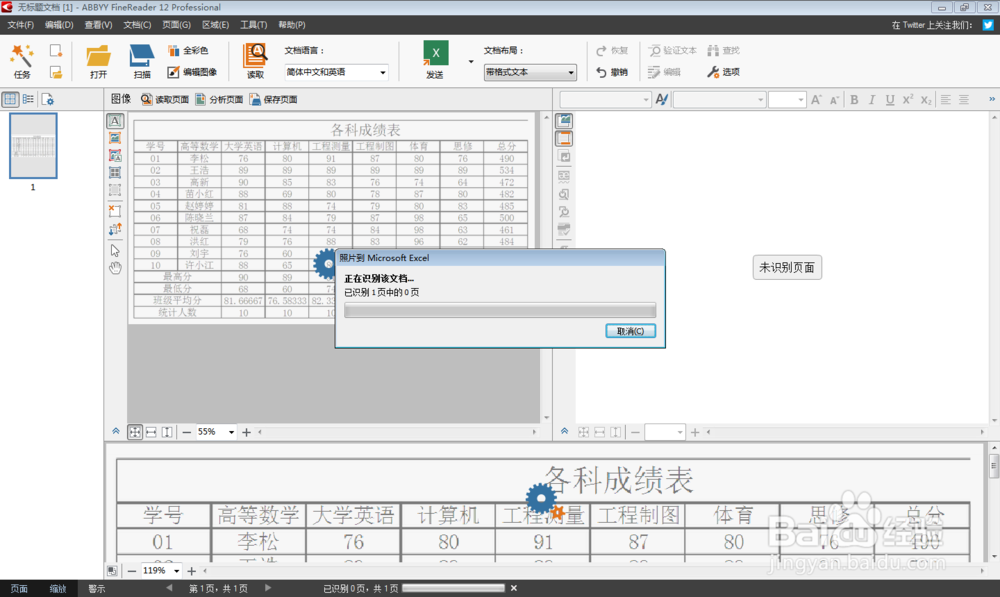Image resolution: width=1000 pixels, height=597 pixels.
Task: Open the Verify Text tool
Action: tap(673, 50)
